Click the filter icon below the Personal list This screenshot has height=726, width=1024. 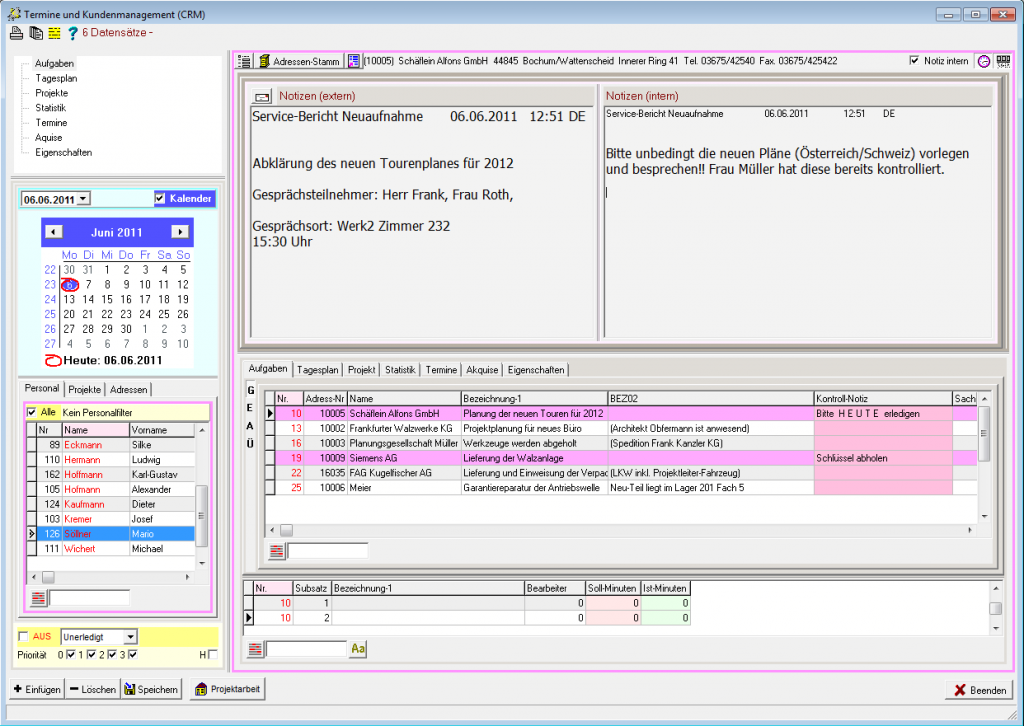[x=39, y=597]
